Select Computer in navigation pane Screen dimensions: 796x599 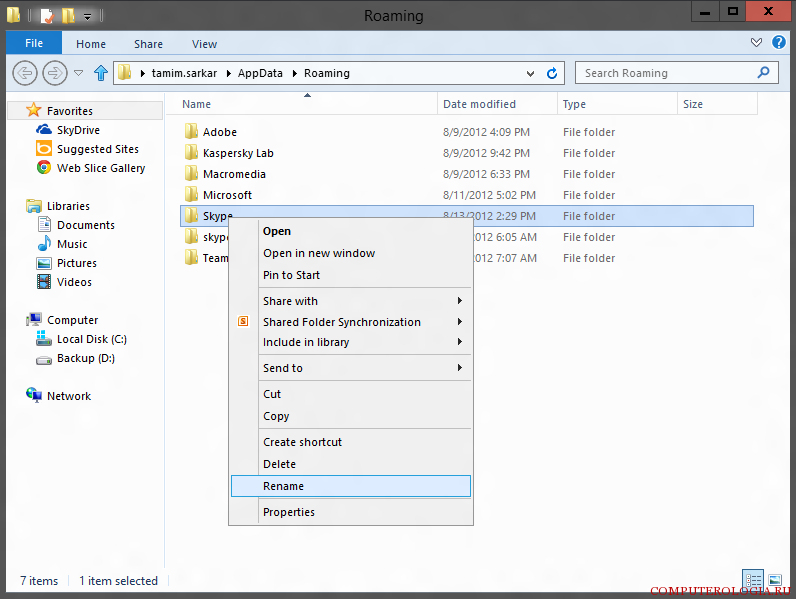[x=73, y=320]
